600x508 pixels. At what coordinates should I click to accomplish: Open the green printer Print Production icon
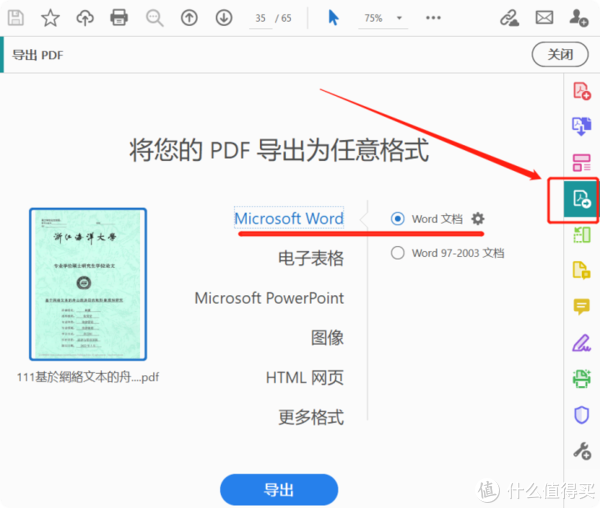click(x=582, y=379)
